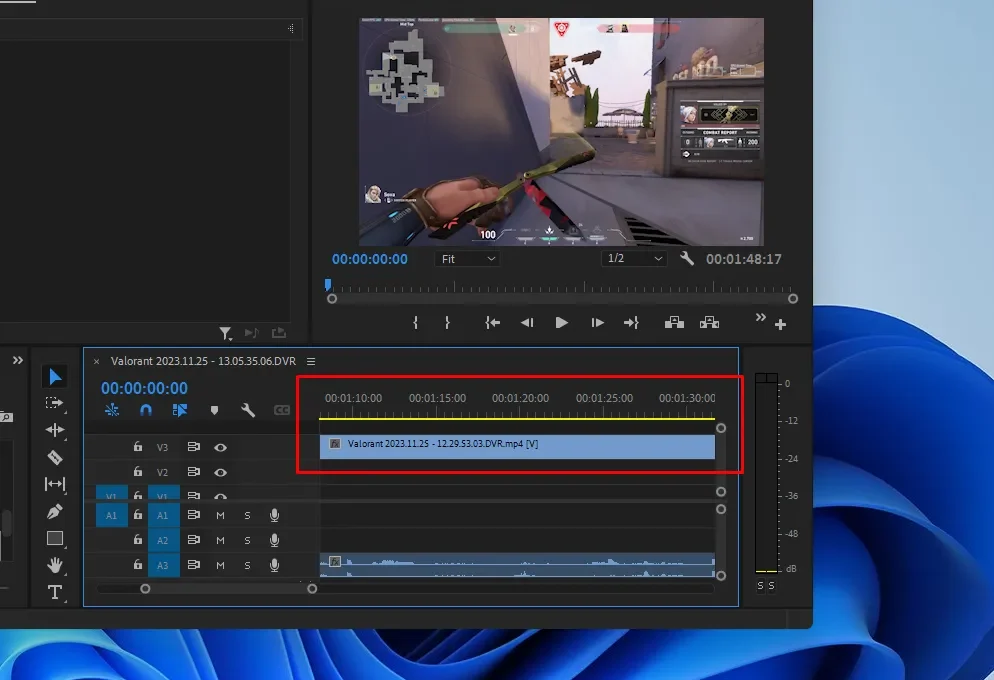Open Program Monitor settings wrench

pyautogui.click(x=687, y=259)
